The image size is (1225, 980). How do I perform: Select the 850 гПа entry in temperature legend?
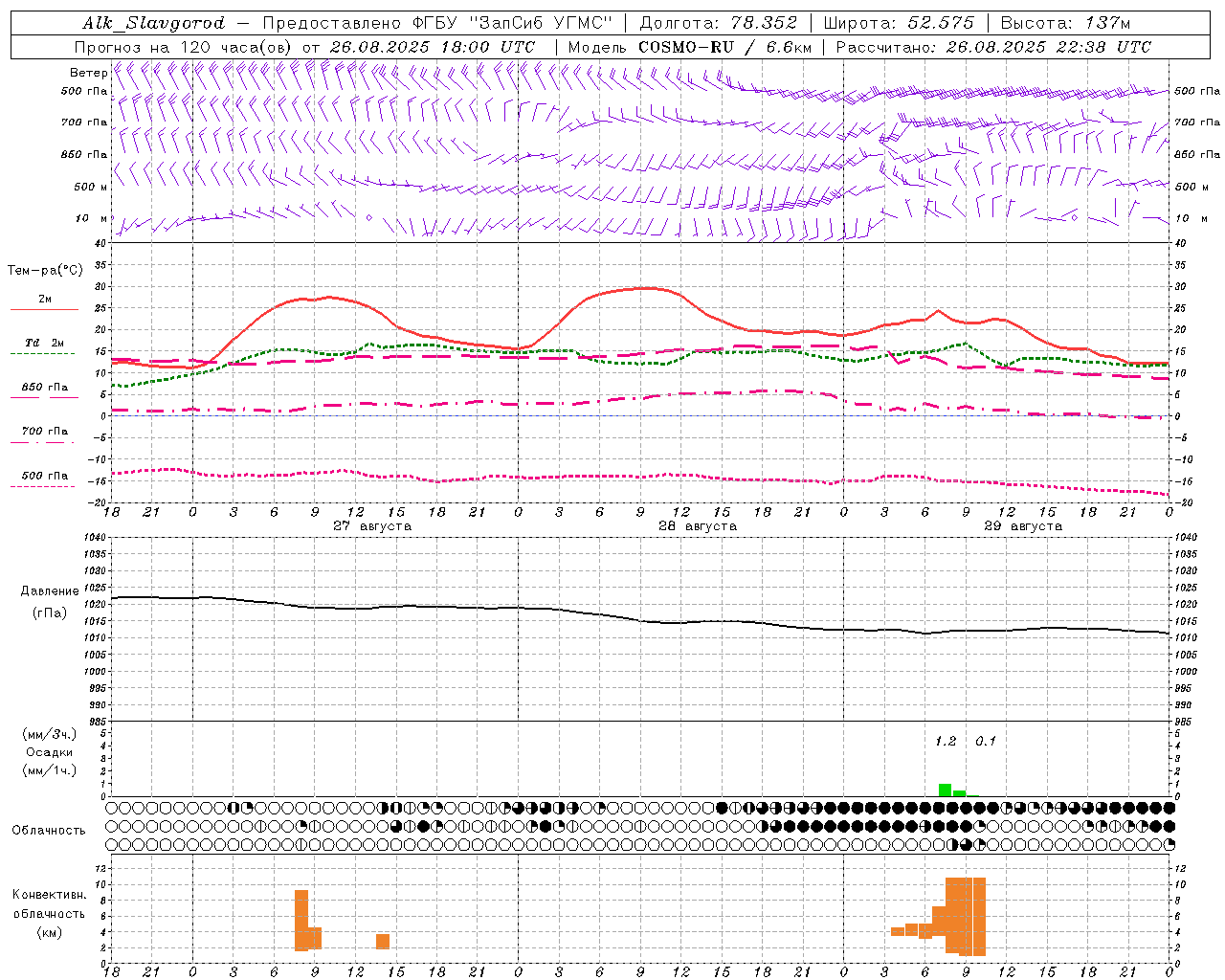[44, 388]
